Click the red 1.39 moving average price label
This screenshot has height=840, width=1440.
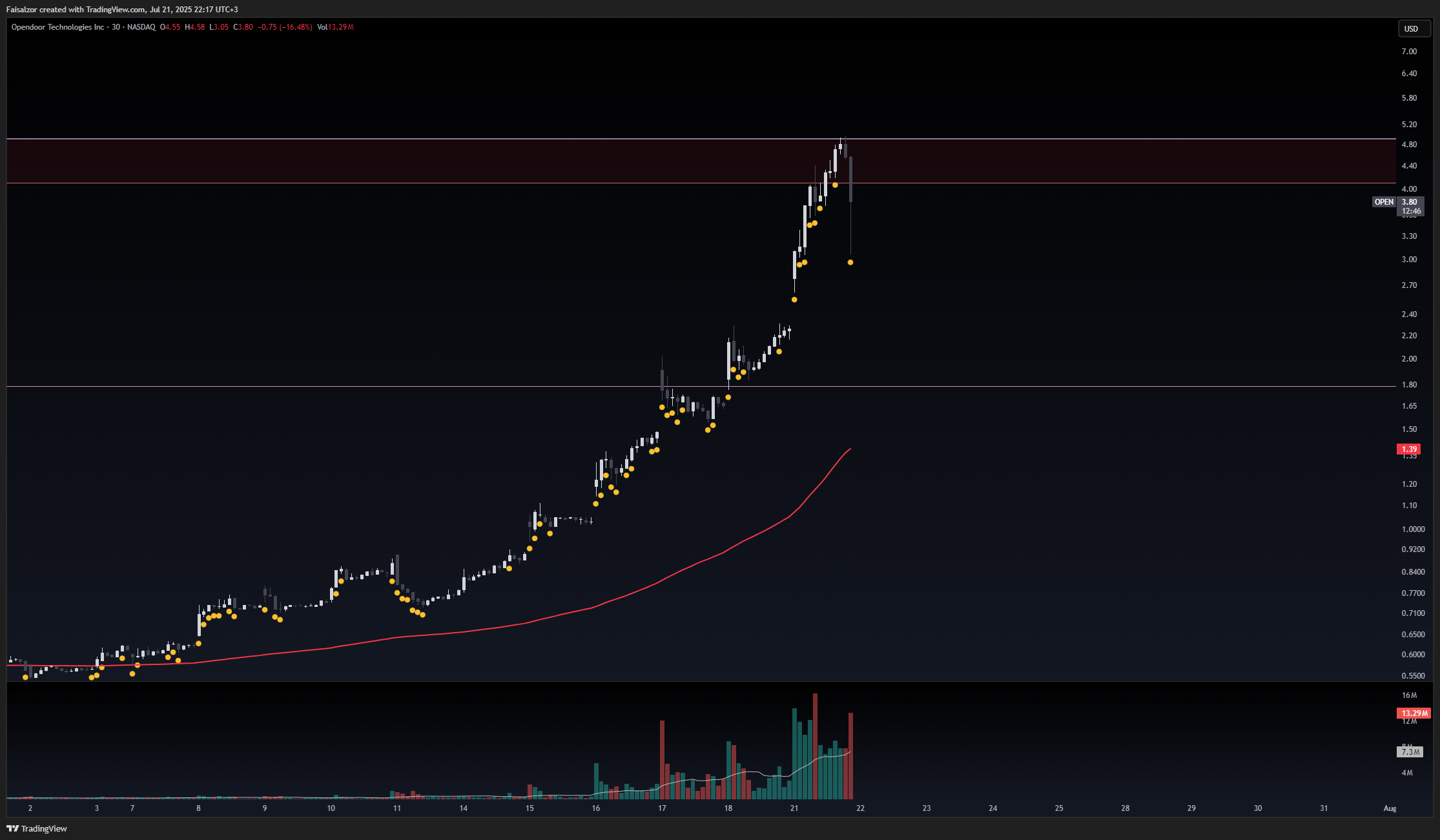point(1409,449)
